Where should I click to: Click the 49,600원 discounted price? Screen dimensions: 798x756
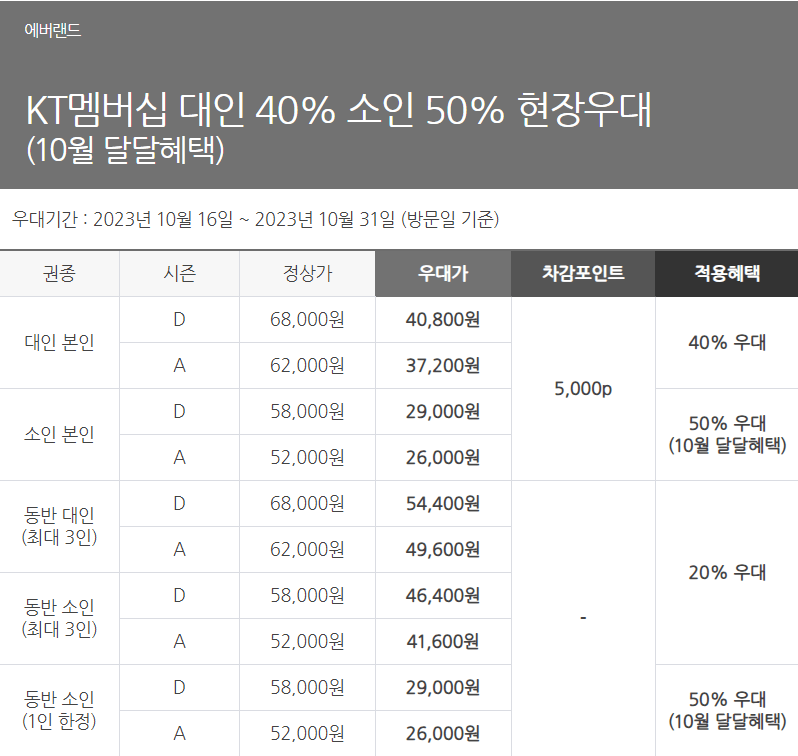(x=443, y=549)
